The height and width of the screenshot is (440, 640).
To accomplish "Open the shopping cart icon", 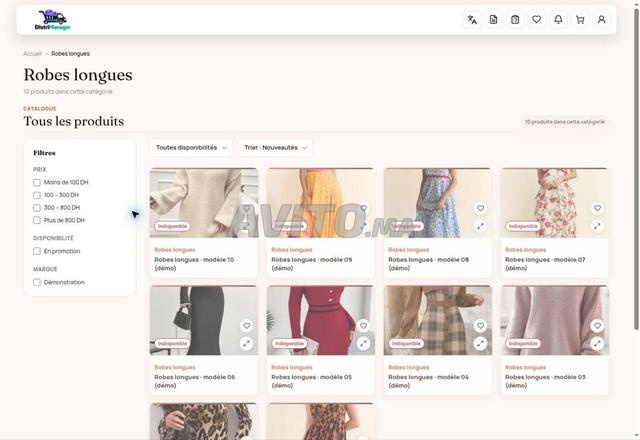I will [x=580, y=20].
